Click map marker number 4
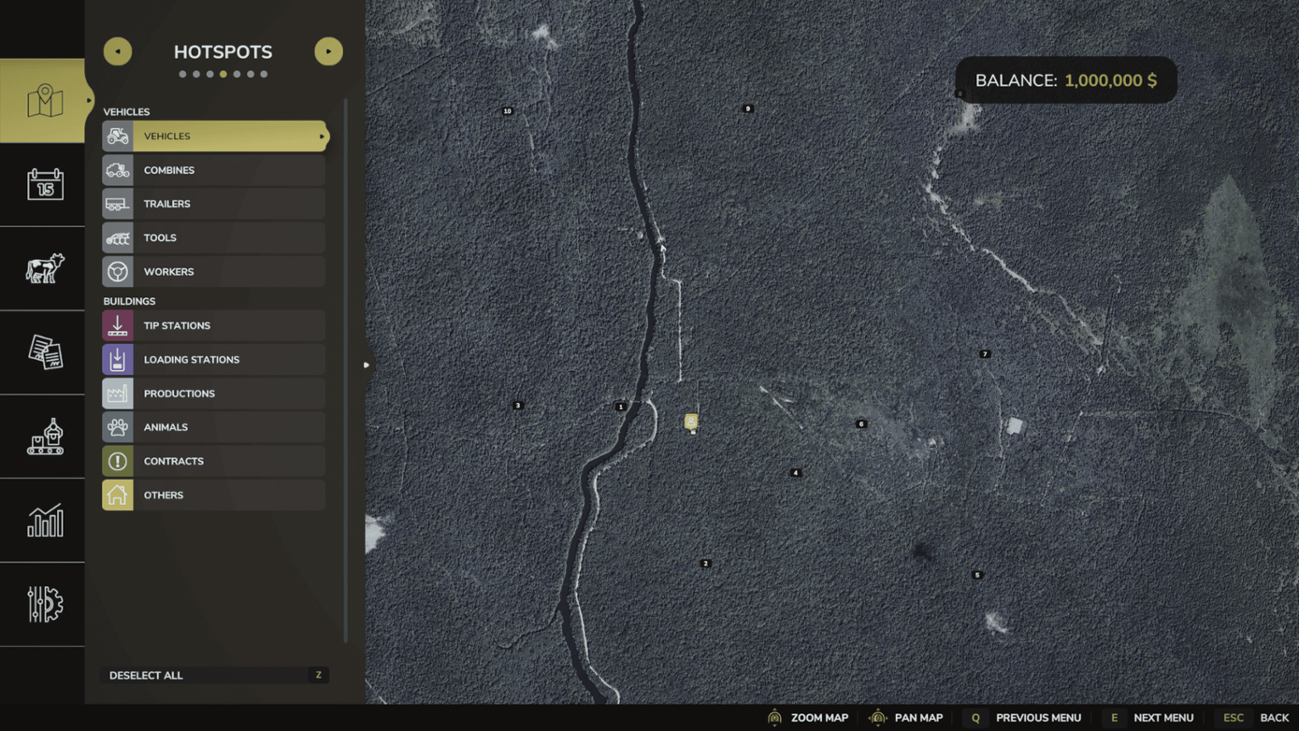 795,471
